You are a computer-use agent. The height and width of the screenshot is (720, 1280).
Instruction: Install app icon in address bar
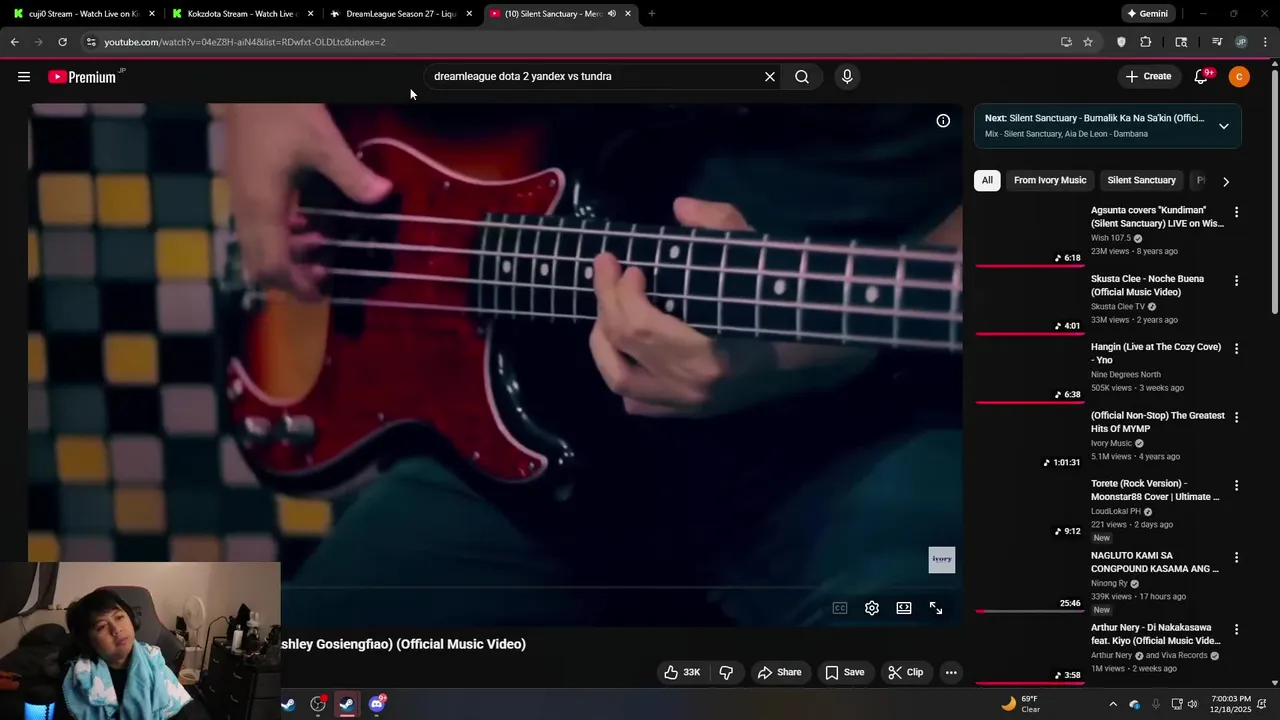(x=1066, y=42)
